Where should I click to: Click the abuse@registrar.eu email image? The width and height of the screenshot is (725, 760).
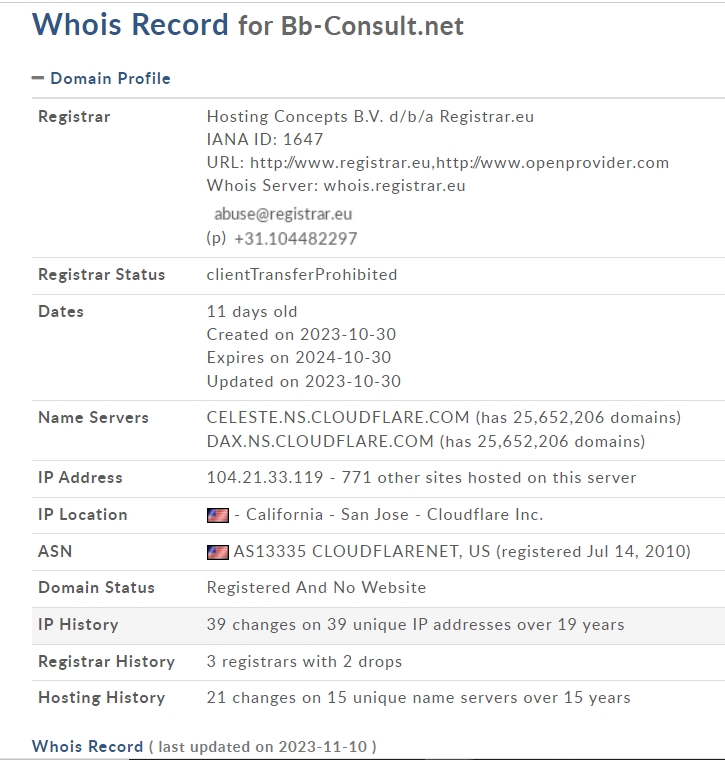(x=283, y=214)
